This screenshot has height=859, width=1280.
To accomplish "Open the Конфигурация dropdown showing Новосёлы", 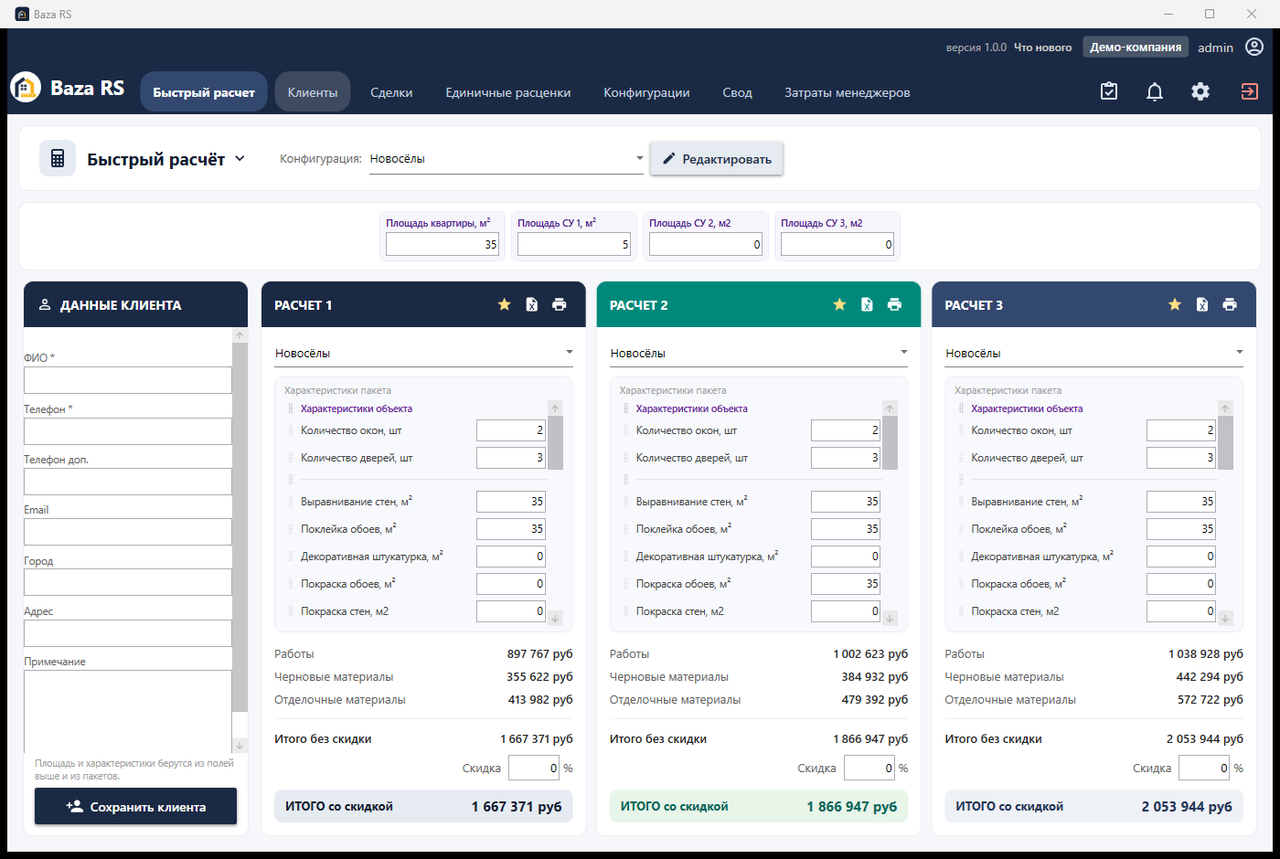I will click(506, 159).
